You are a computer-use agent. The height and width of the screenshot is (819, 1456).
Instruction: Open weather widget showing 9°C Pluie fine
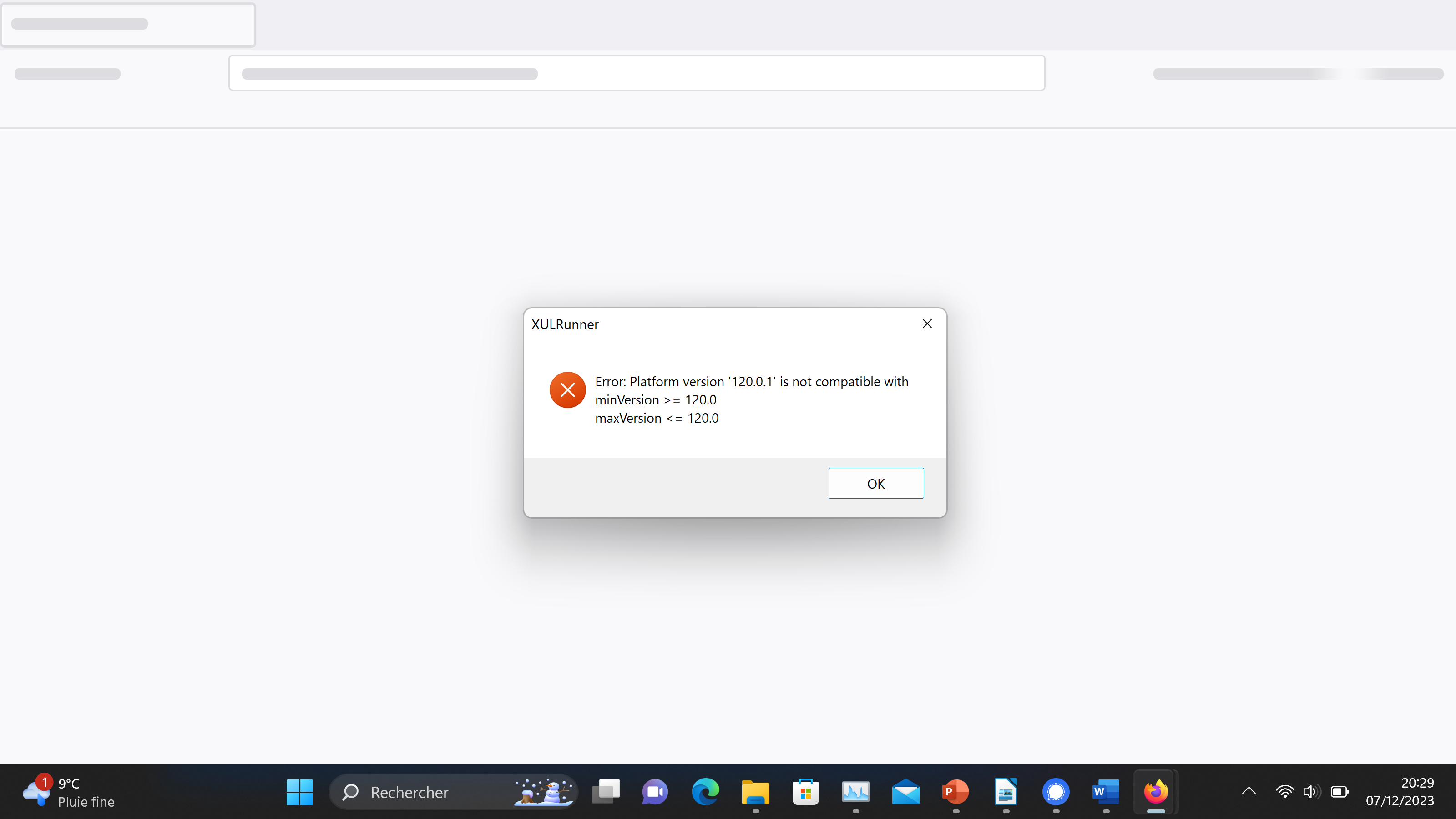pyautogui.click(x=68, y=792)
